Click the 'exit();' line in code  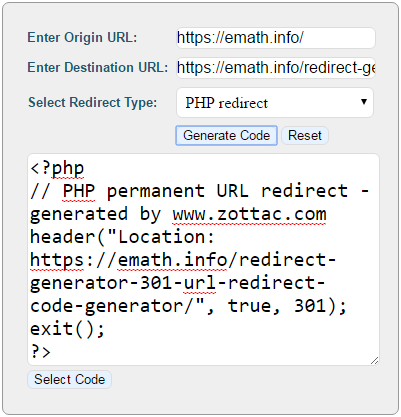click(67, 329)
